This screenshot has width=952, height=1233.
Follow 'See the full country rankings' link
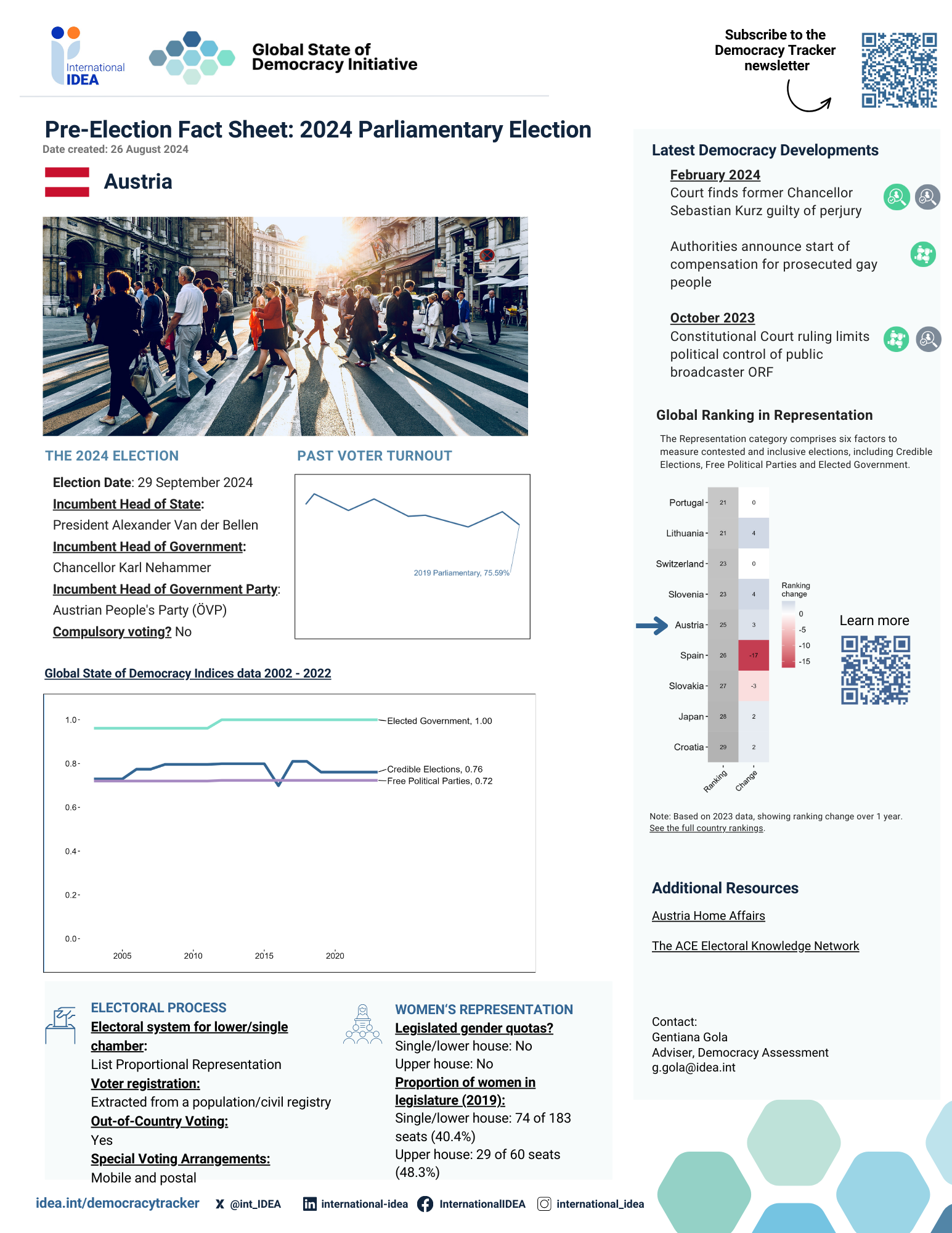click(706, 828)
